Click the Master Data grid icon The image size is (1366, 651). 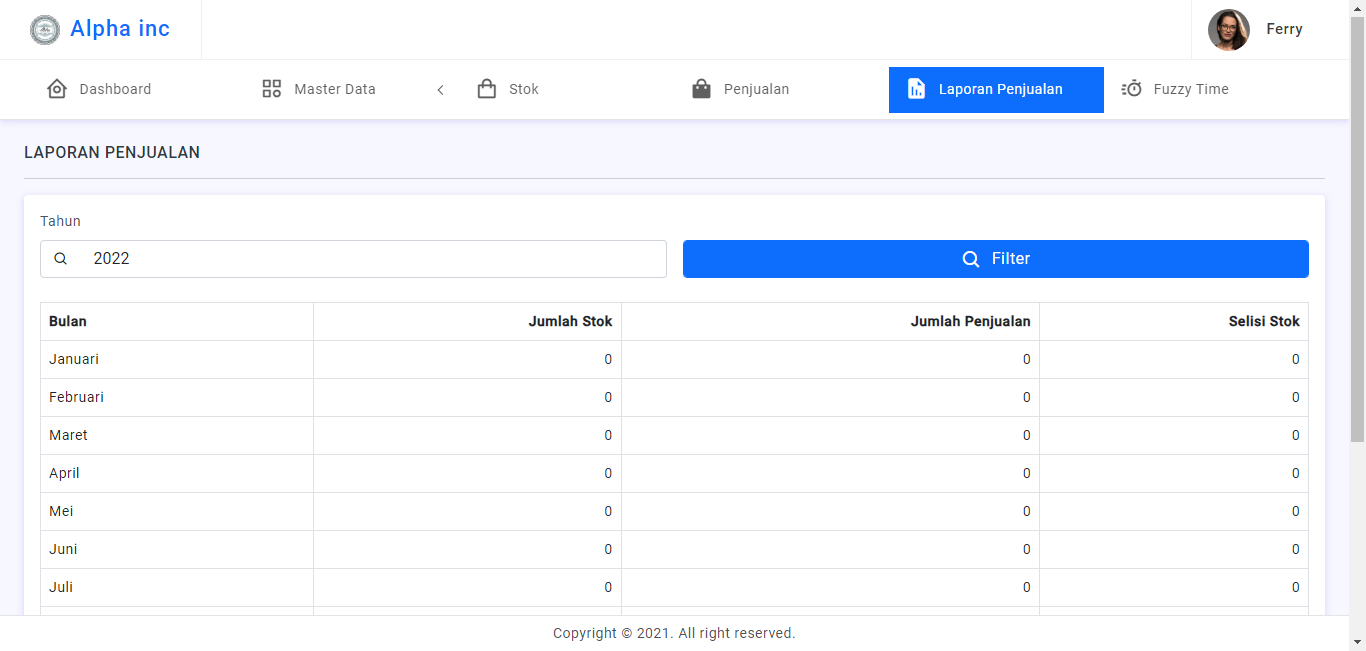272,89
